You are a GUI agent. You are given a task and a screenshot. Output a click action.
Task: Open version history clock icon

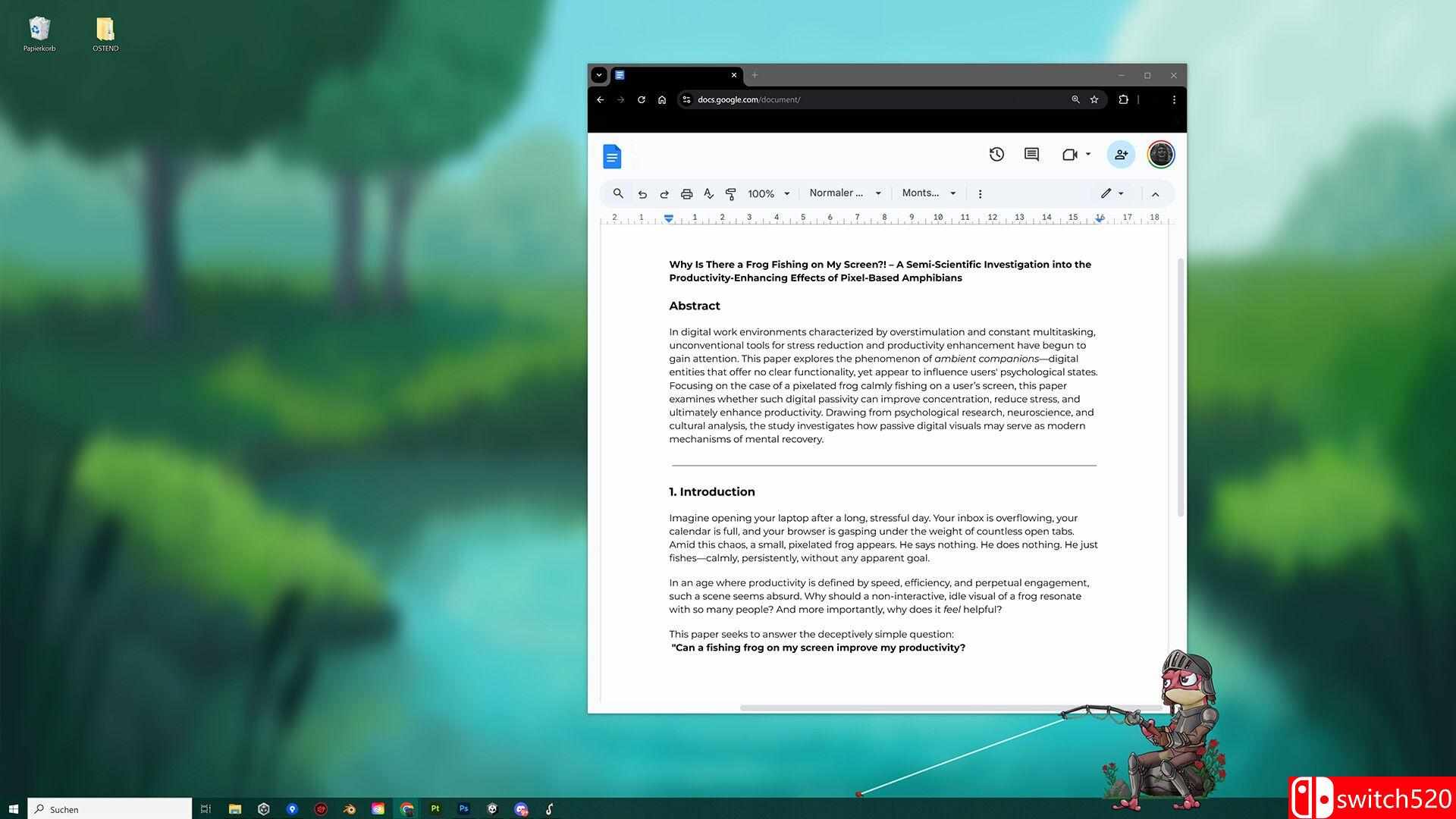coord(996,155)
